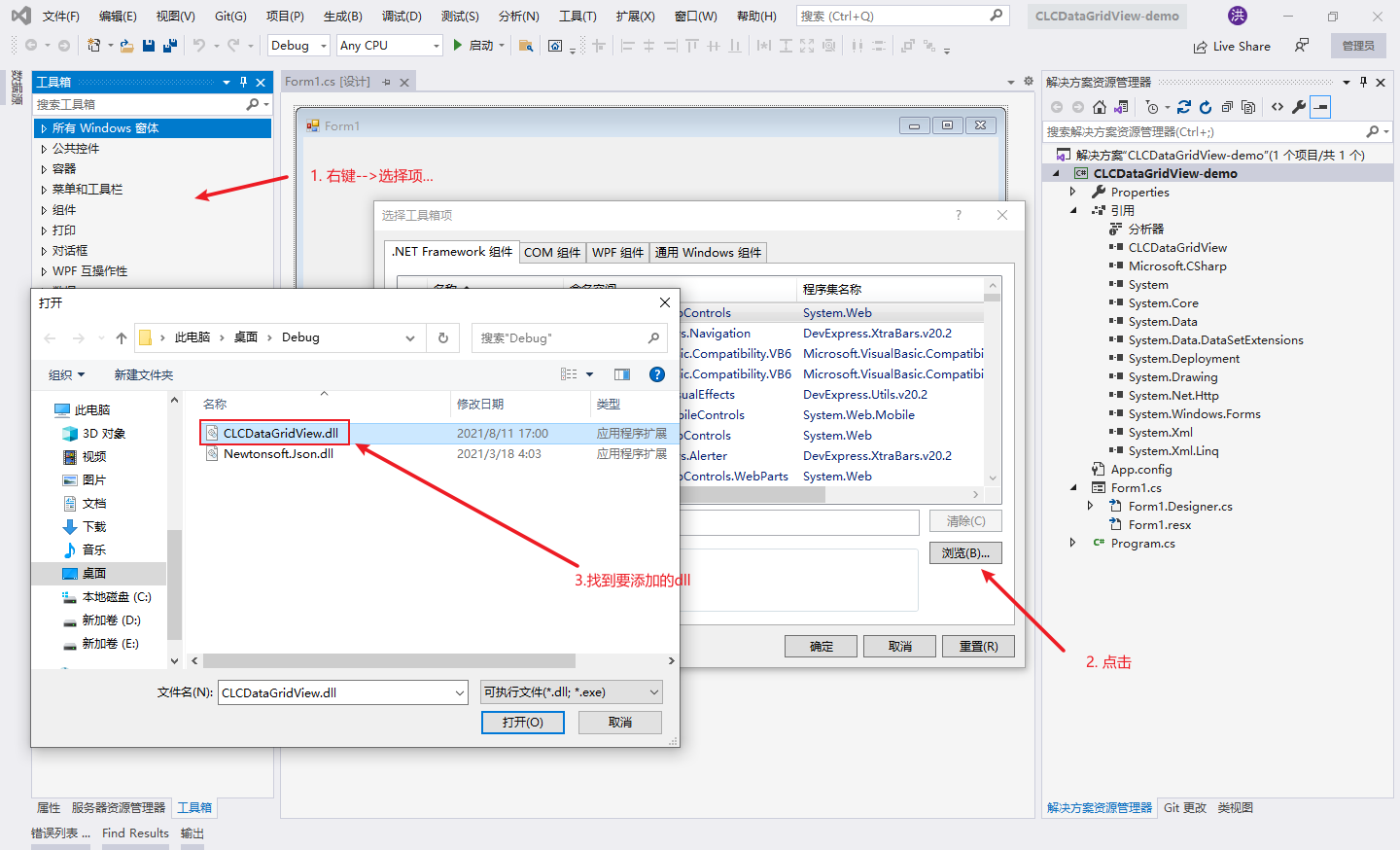Image resolution: width=1400 pixels, height=850 pixels.
Task: Open the Debug menu in the menu bar
Action: 402,17
